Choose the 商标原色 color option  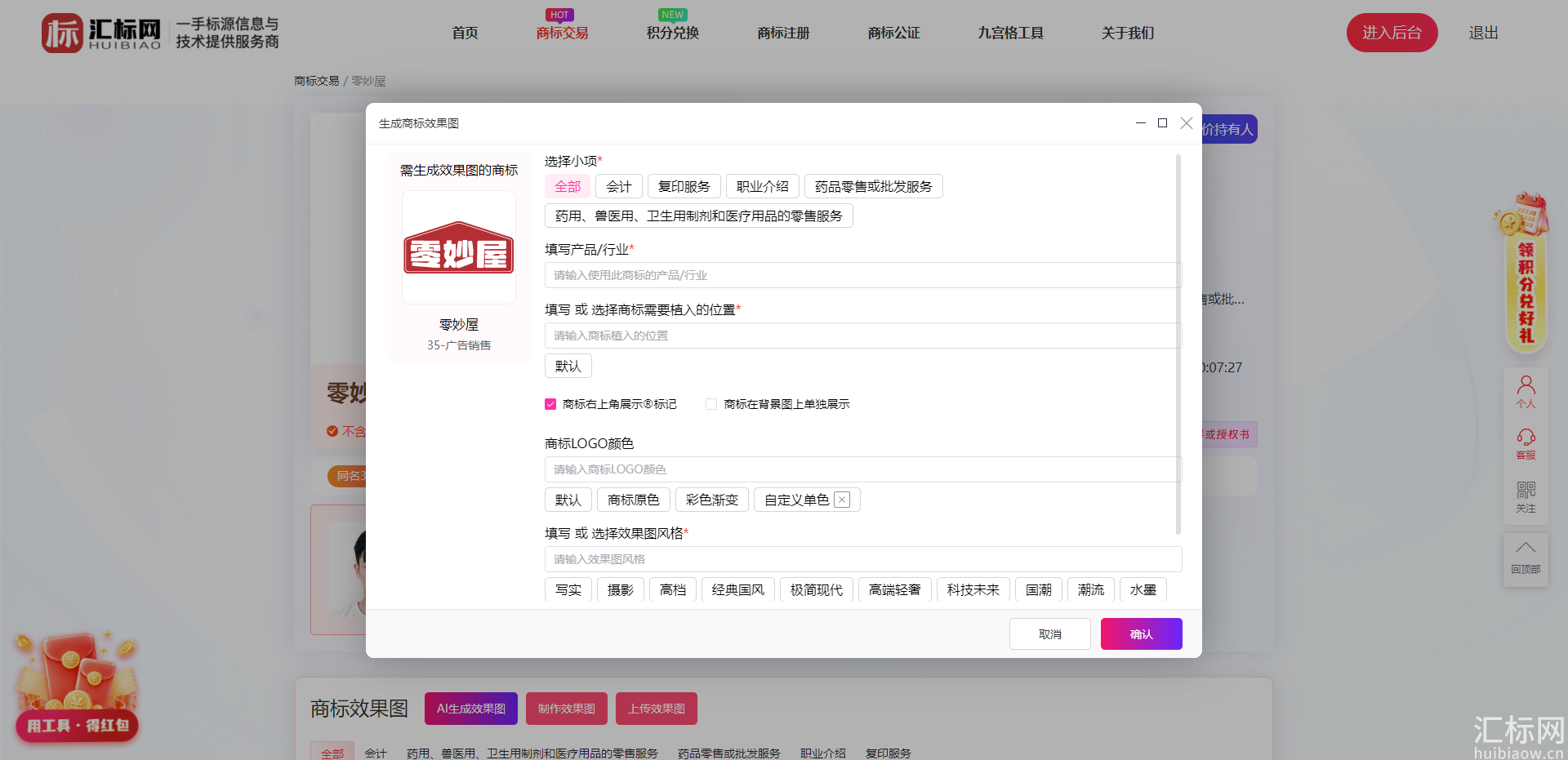coord(634,500)
